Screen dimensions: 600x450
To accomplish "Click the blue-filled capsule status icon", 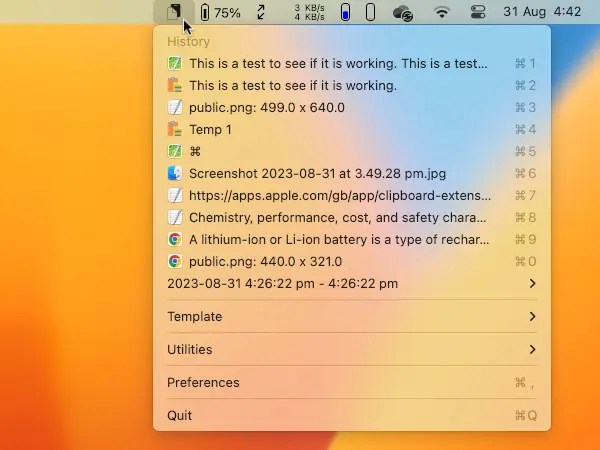I will [x=345, y=12].
